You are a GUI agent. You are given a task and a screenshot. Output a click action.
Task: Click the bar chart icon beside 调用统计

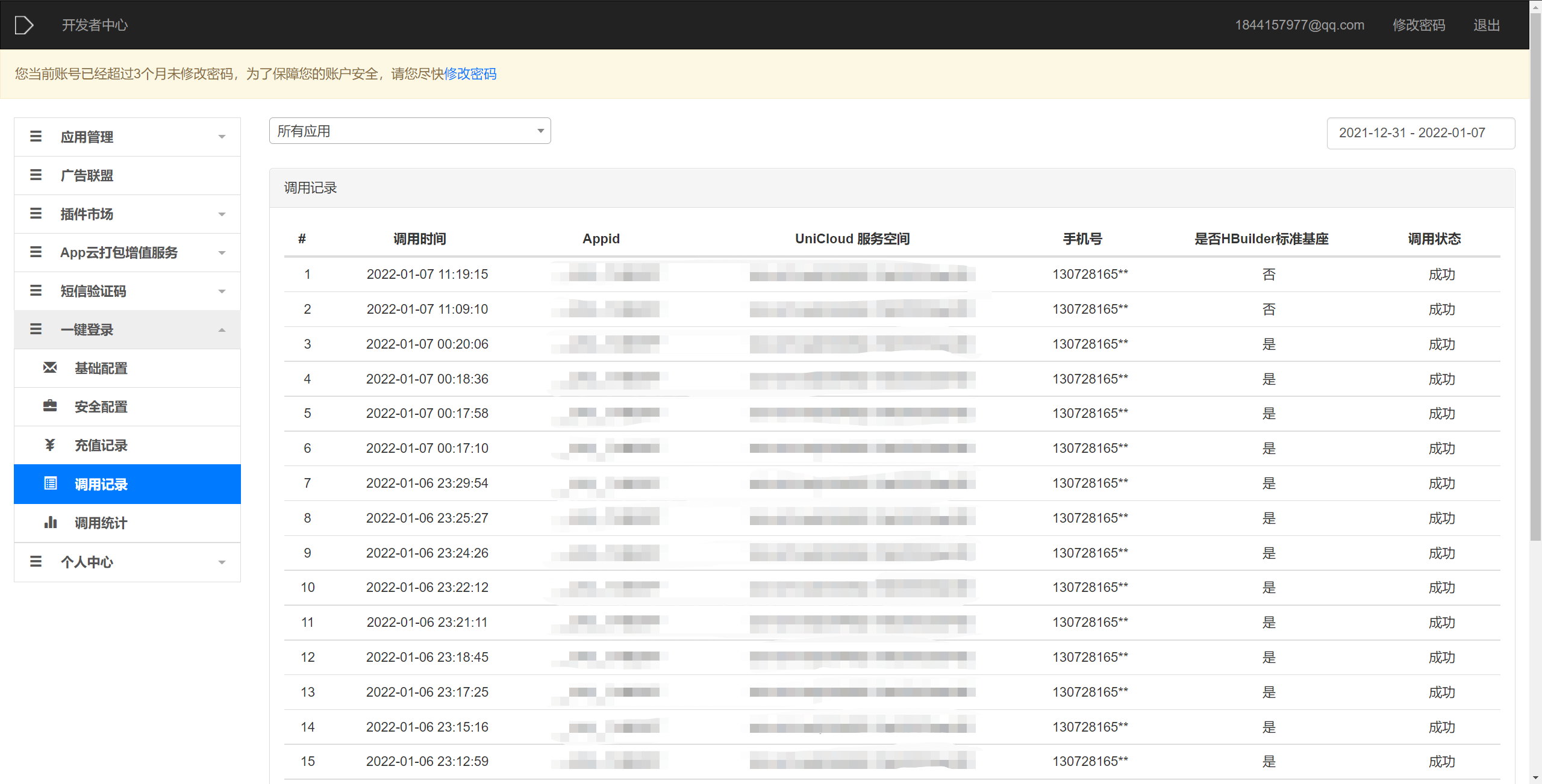(51, 522)
